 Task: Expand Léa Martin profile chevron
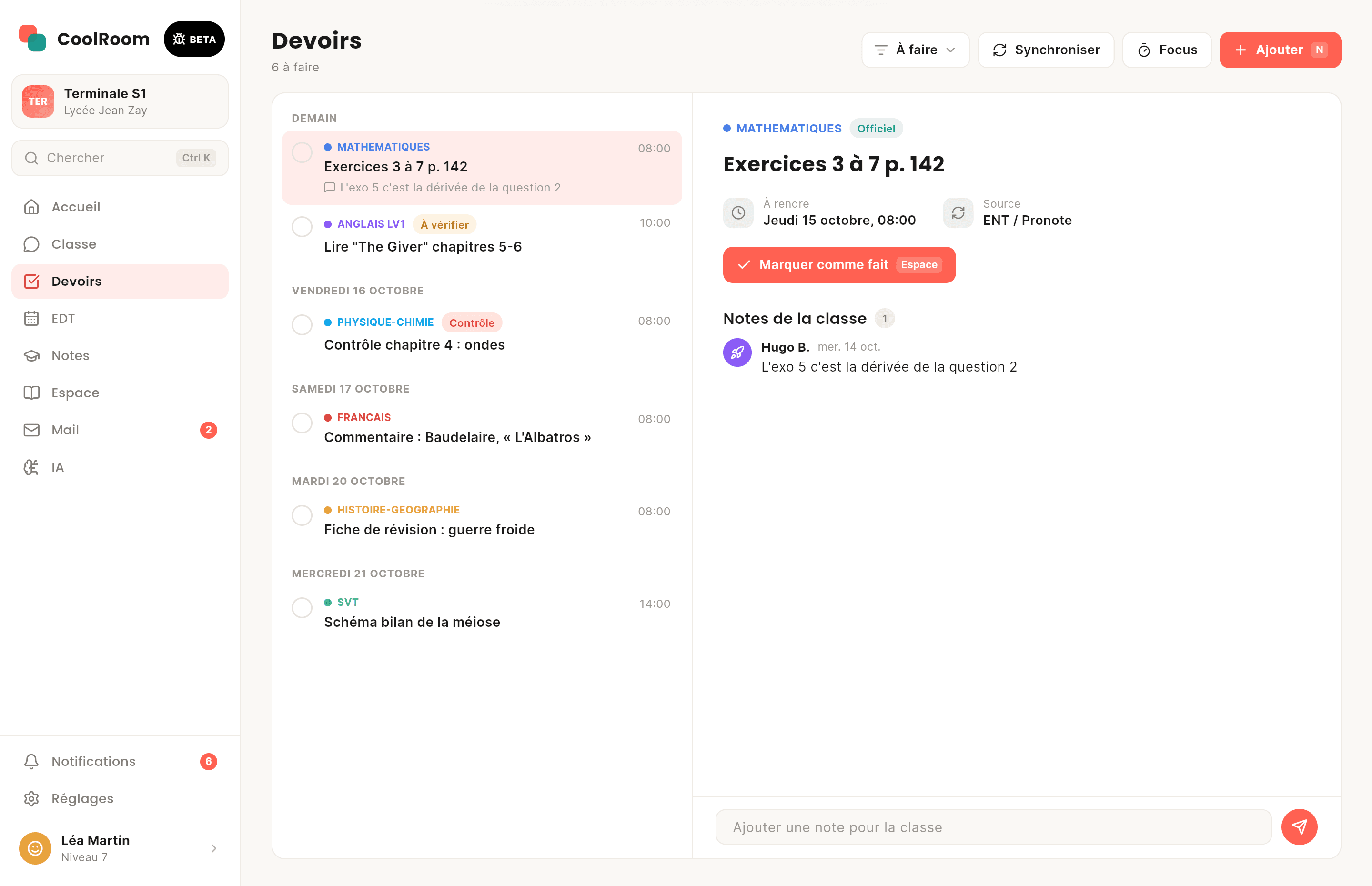214,848
